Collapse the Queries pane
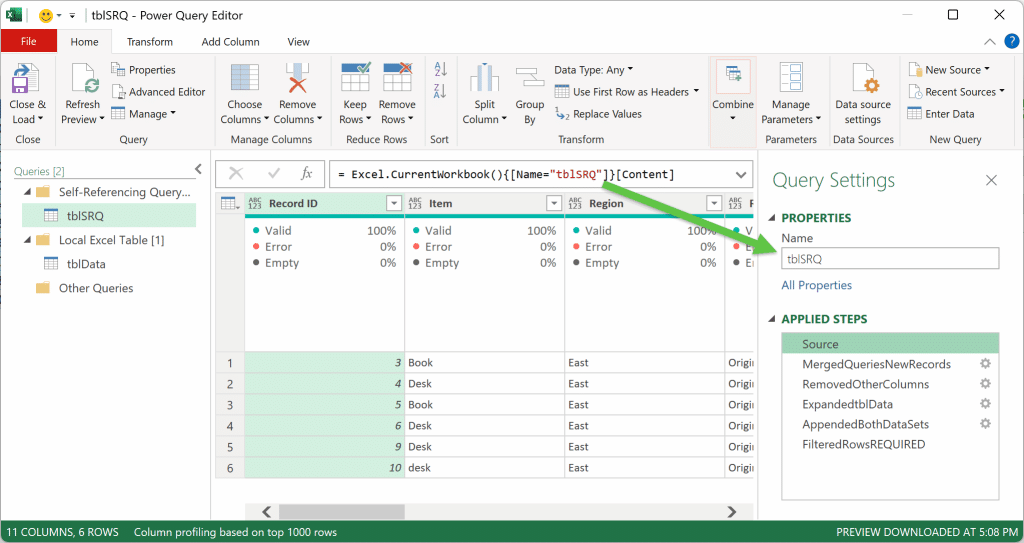 point(199,170)
